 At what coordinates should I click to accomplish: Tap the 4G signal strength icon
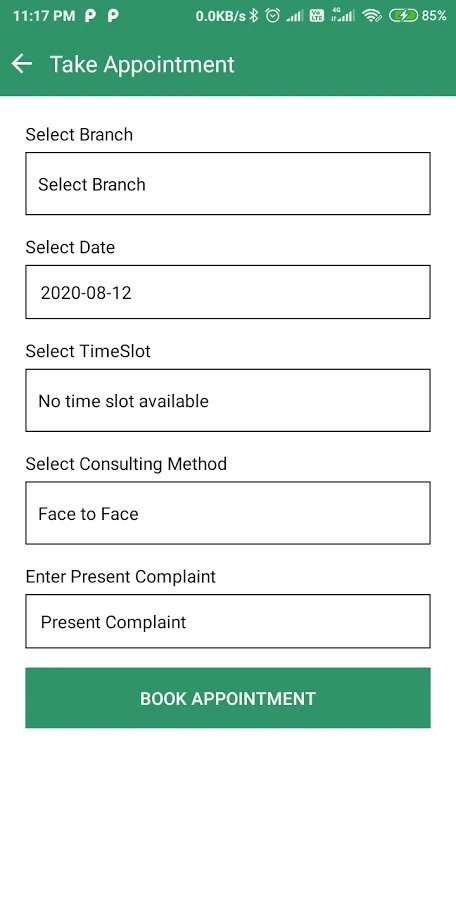[343, 16]
